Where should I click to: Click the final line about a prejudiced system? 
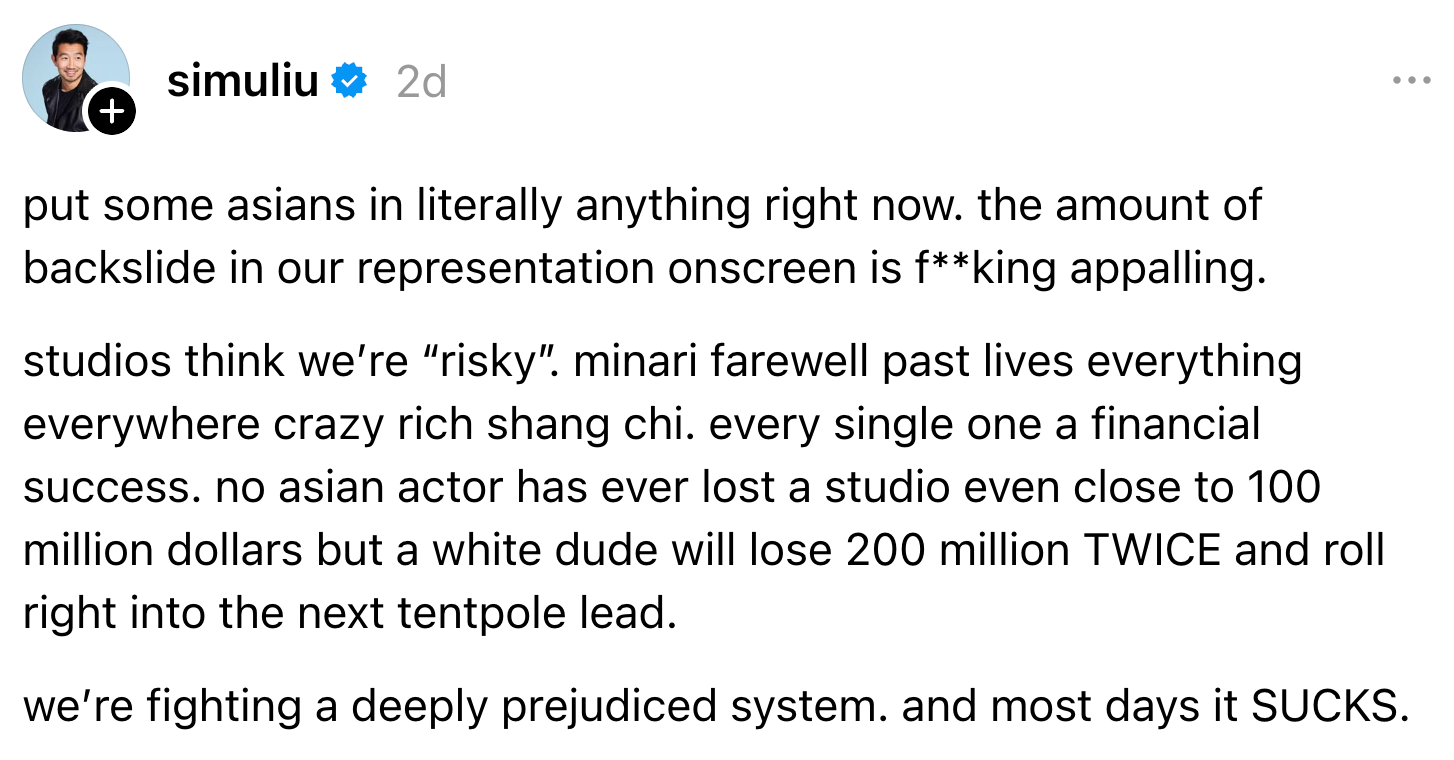[x=716, y=707]
